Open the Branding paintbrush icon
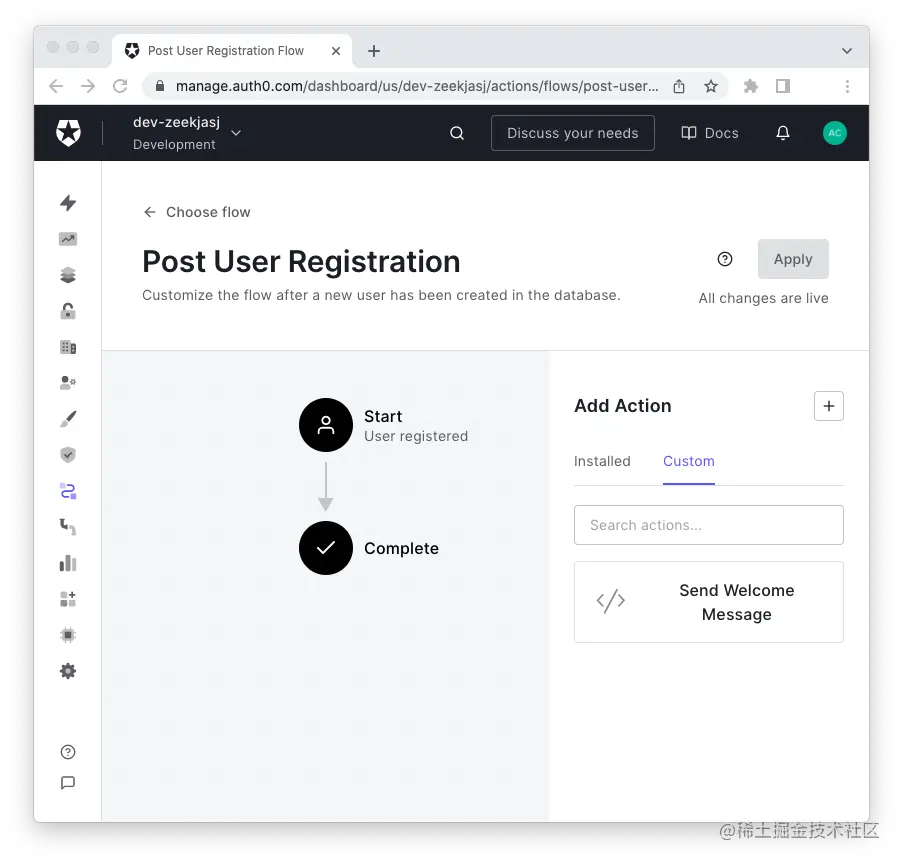The image size is (903, 864). [x=68, y=418]
